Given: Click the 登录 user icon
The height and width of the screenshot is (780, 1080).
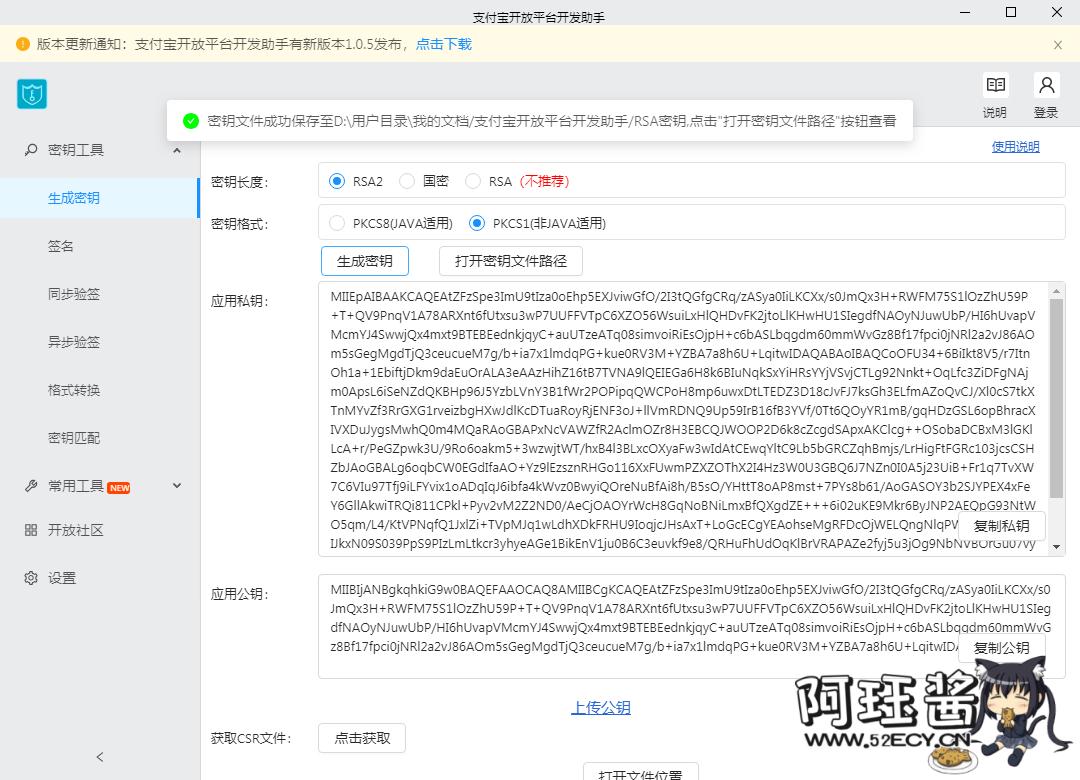Looking at the screenshot, I should (1046, 85).
